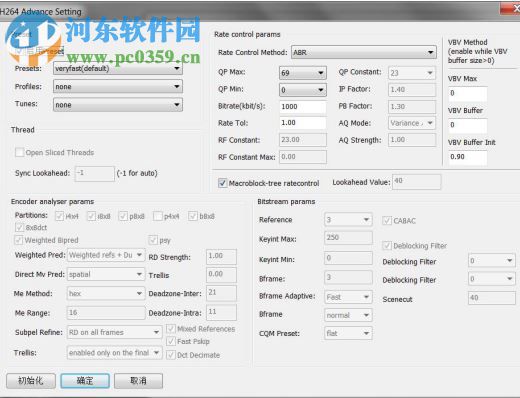Toggle the 8x8dct checkbox

click(x=19, y=228)
